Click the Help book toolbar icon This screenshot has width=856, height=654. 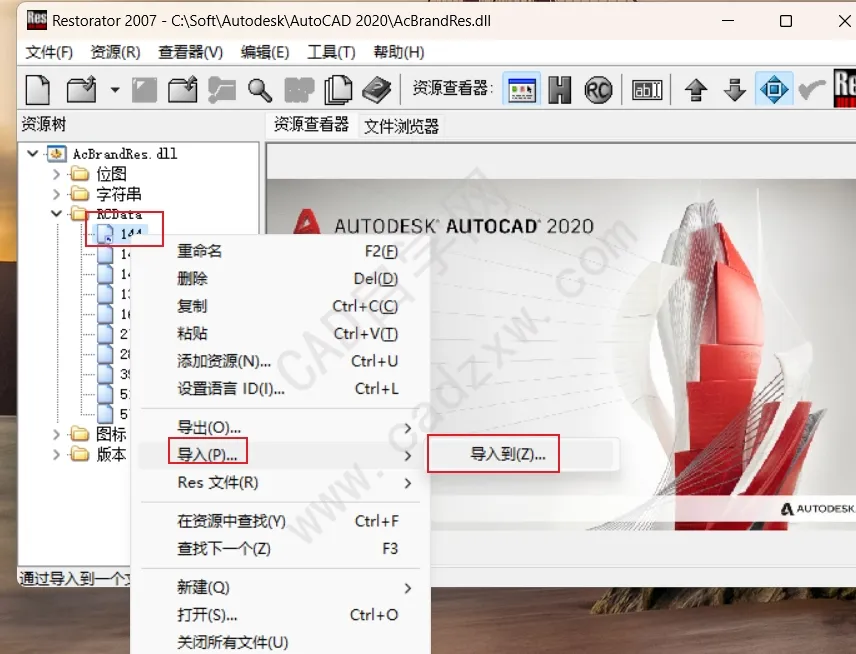[377, 90]
